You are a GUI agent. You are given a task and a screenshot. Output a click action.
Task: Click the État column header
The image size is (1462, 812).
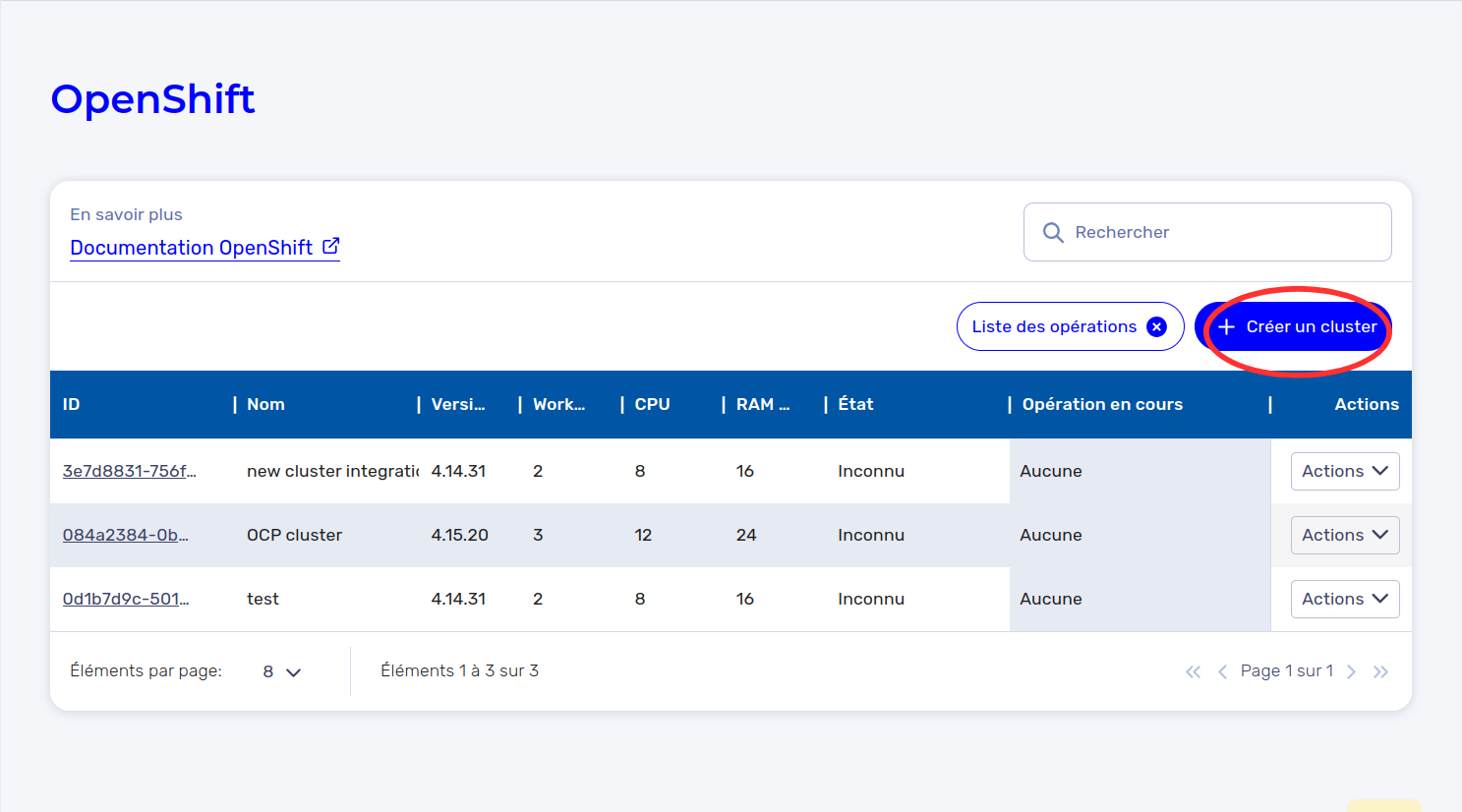(855, 404)
